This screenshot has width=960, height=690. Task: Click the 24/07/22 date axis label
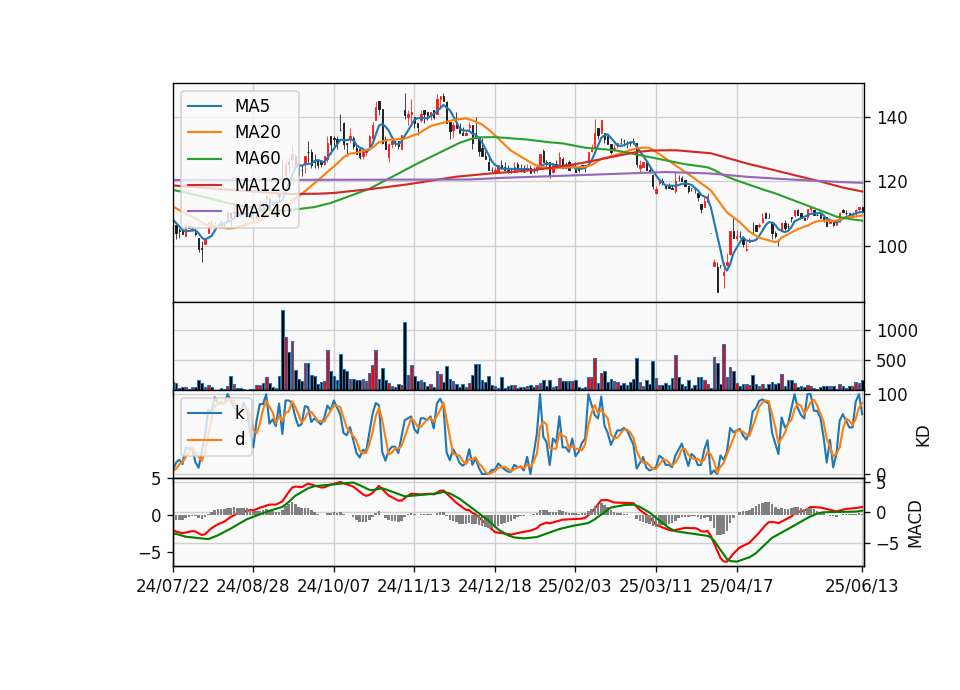(x=173, y=586)
